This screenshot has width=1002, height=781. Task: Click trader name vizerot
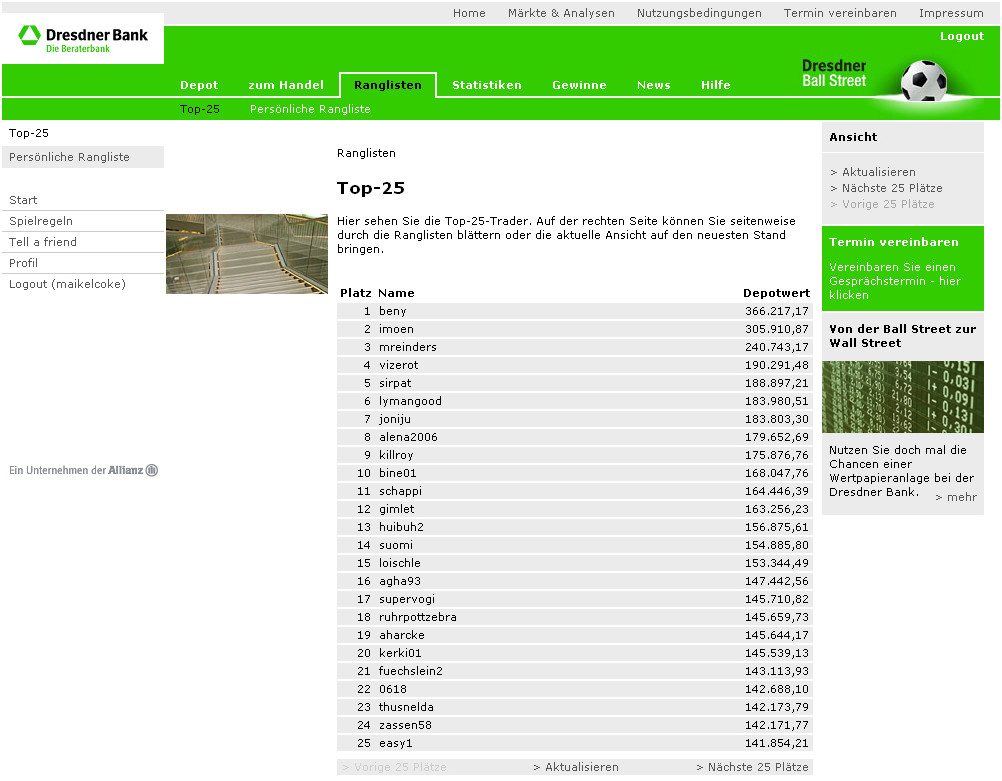399,365
